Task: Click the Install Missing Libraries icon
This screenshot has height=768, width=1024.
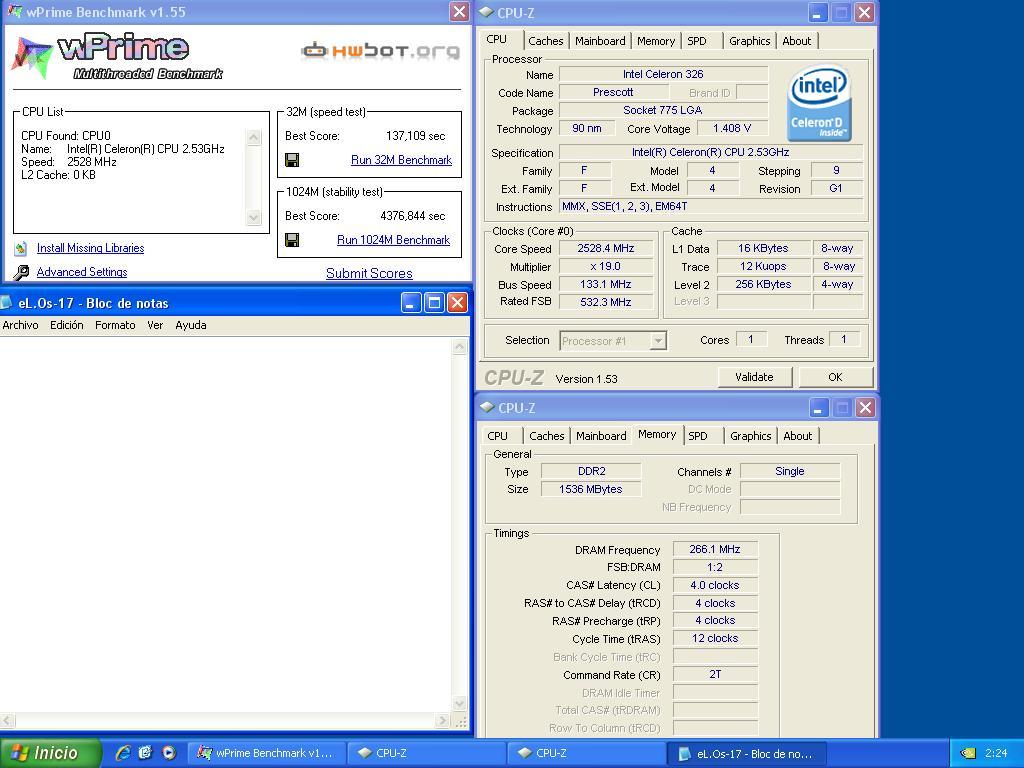Action: (21, 248)
